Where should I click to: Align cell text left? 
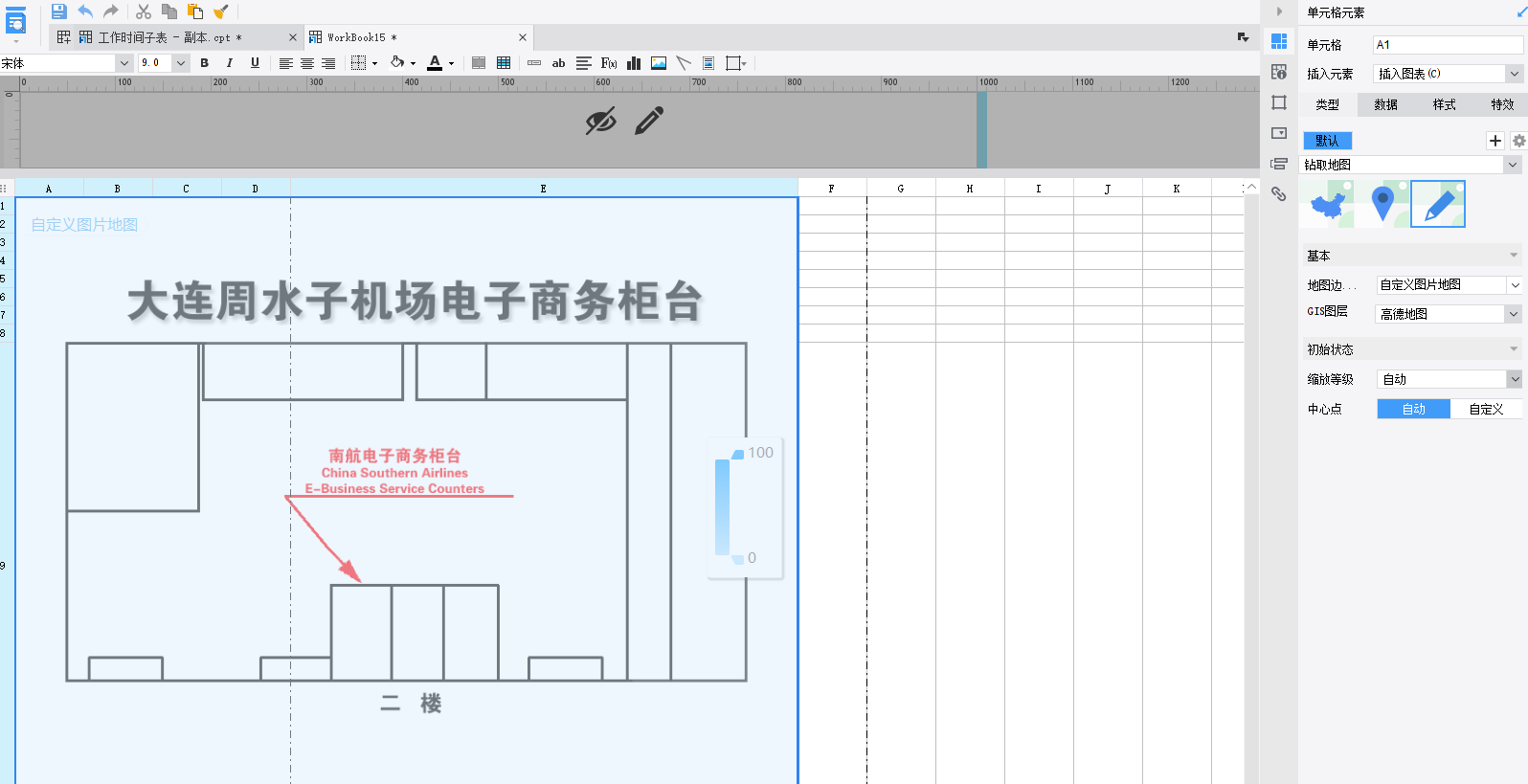(285, 63)
